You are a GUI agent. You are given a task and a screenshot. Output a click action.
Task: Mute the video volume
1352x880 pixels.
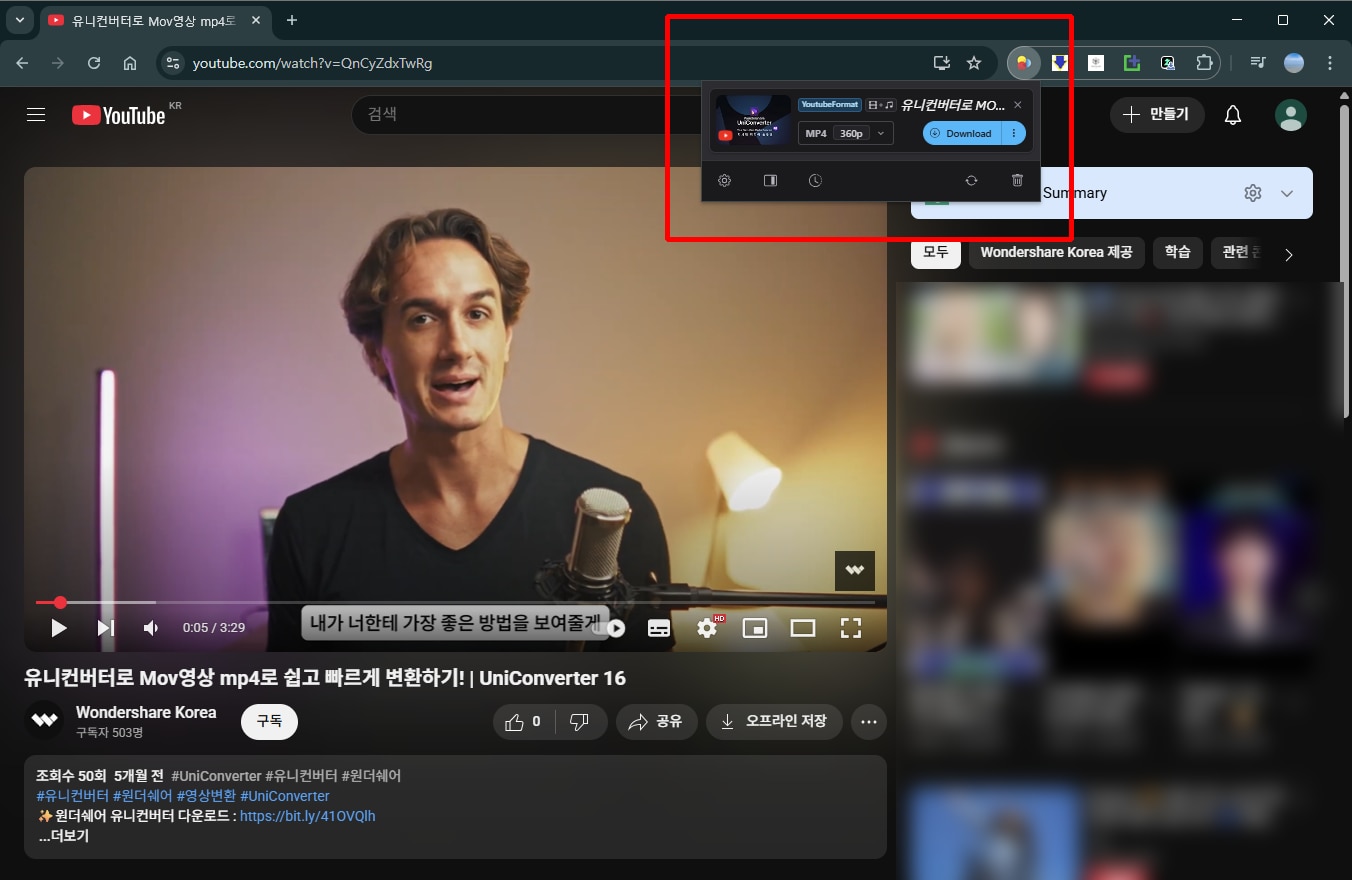tap(151, 628)
